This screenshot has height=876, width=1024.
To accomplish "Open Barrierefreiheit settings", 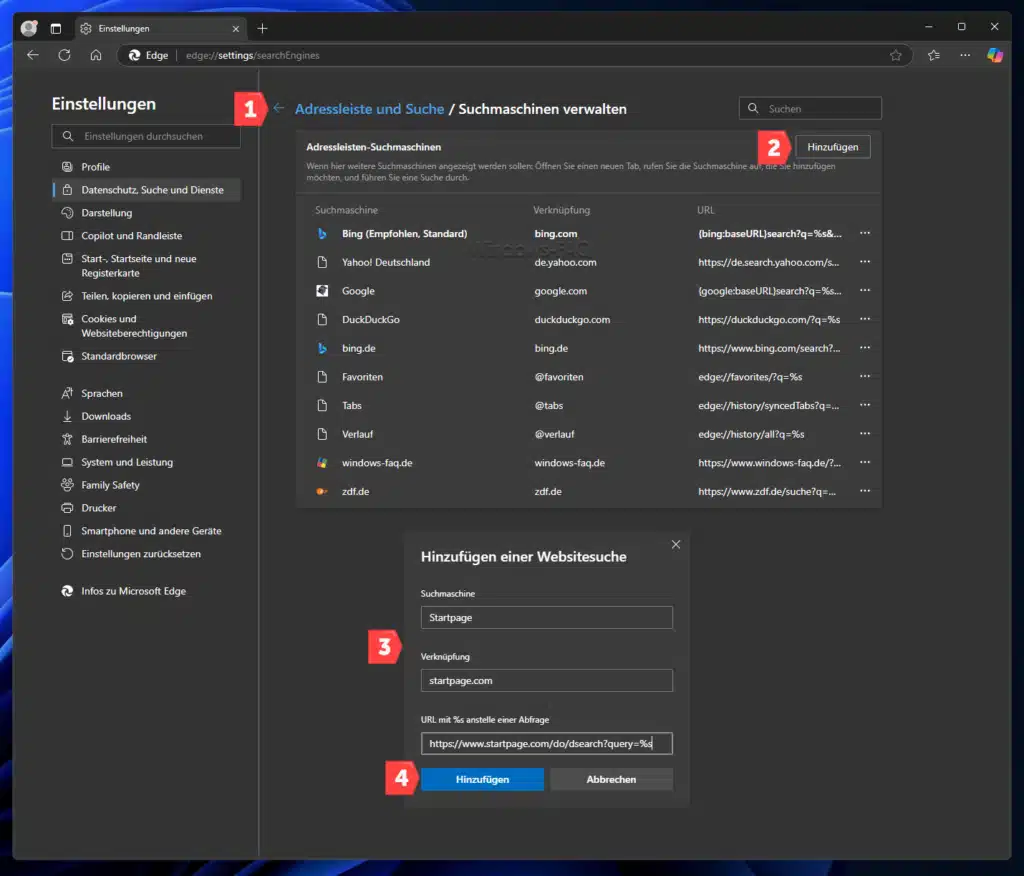I will coord(146,439).
